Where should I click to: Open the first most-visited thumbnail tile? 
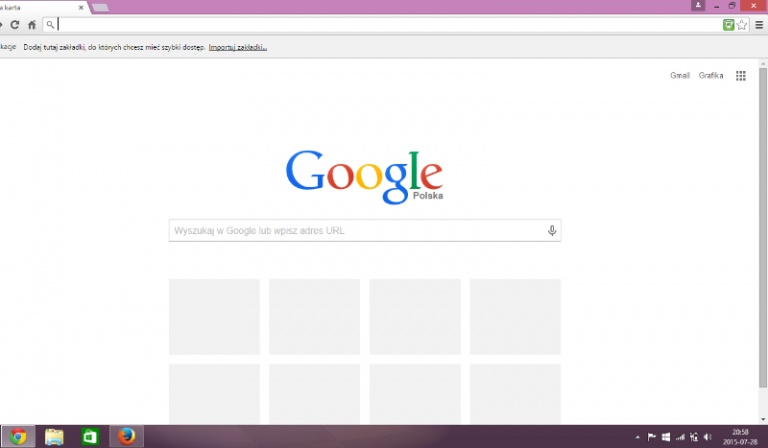[x=214, y=317]
